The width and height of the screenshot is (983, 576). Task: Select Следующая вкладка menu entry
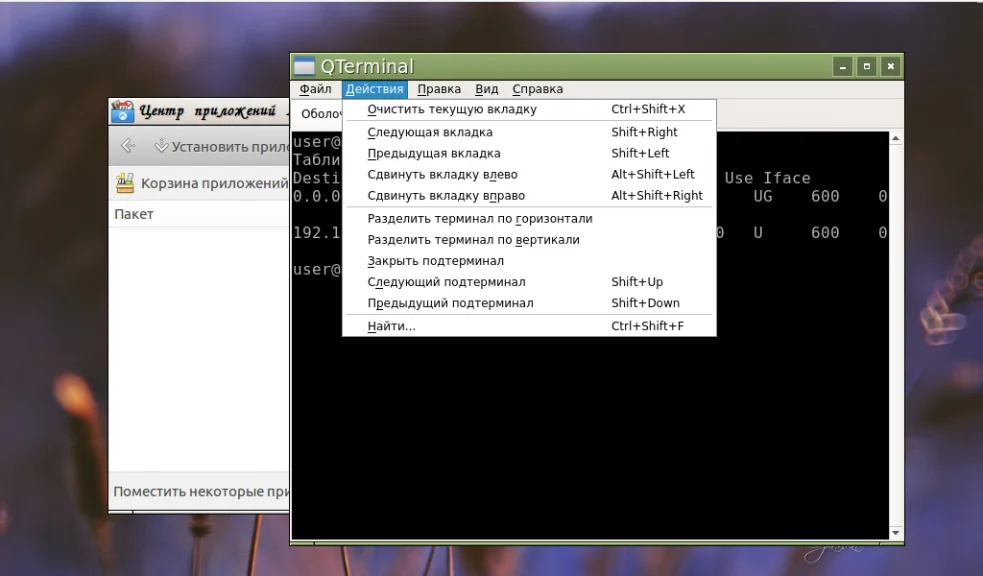(x=529, y=132)
